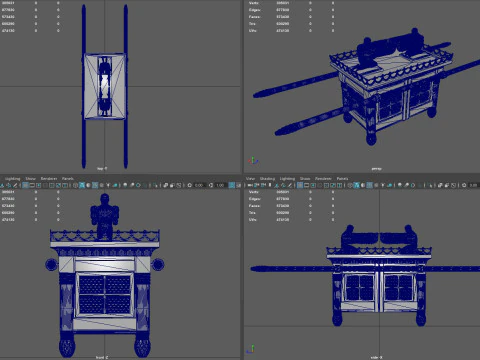
Task: Toggle grid display in front view panel toolbar
Action: click(25, 185)
